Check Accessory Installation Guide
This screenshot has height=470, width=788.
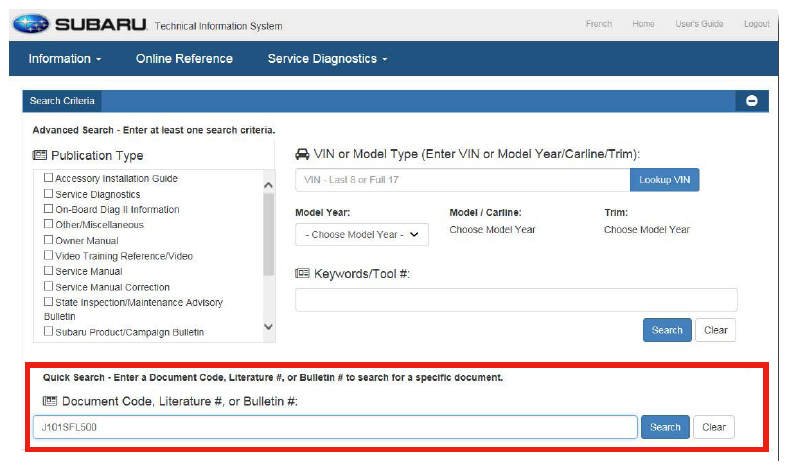click(x=48, y=177)
